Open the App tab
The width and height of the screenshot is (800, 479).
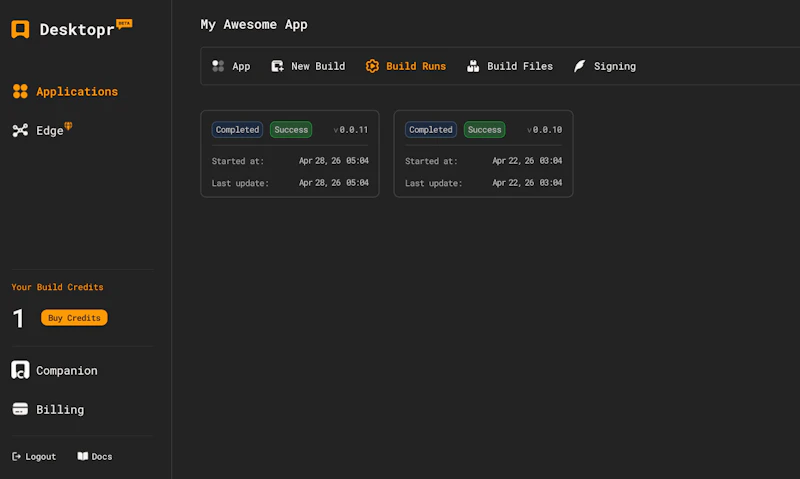pos(231,66)
